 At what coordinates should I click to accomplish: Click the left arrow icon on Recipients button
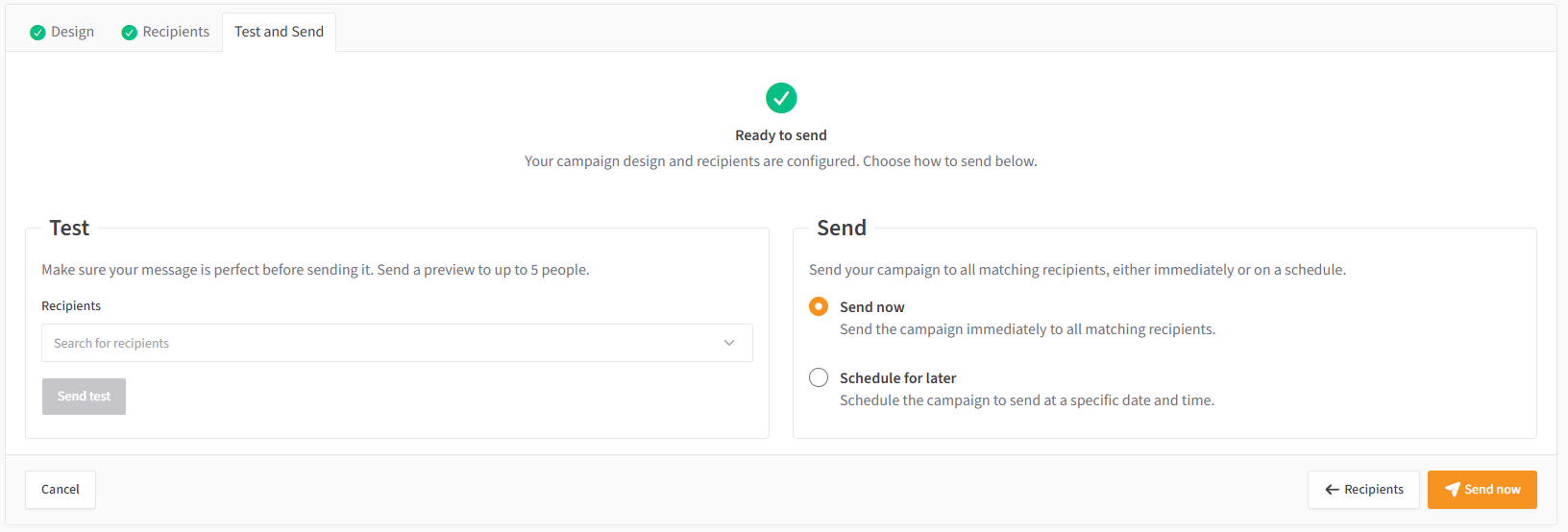[x=1332, y=490]
